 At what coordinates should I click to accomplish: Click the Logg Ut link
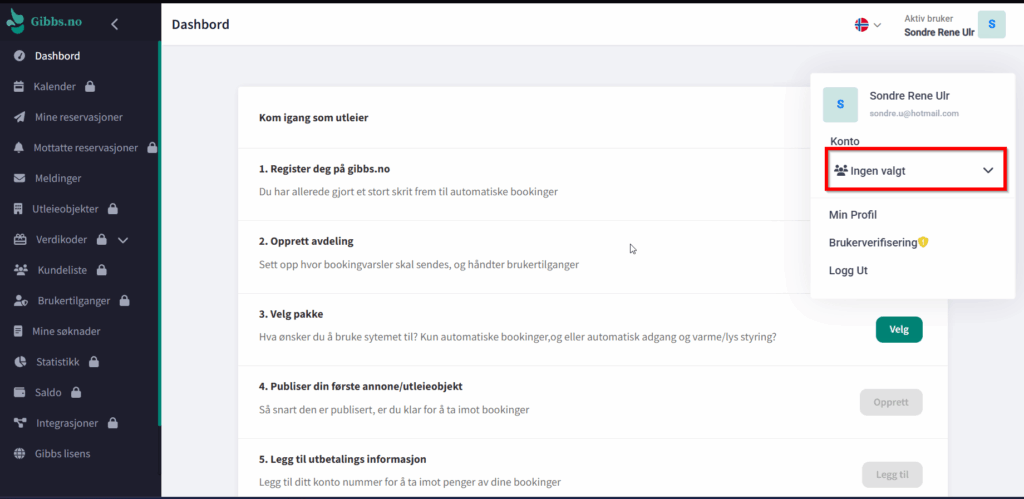coord(848,271)
